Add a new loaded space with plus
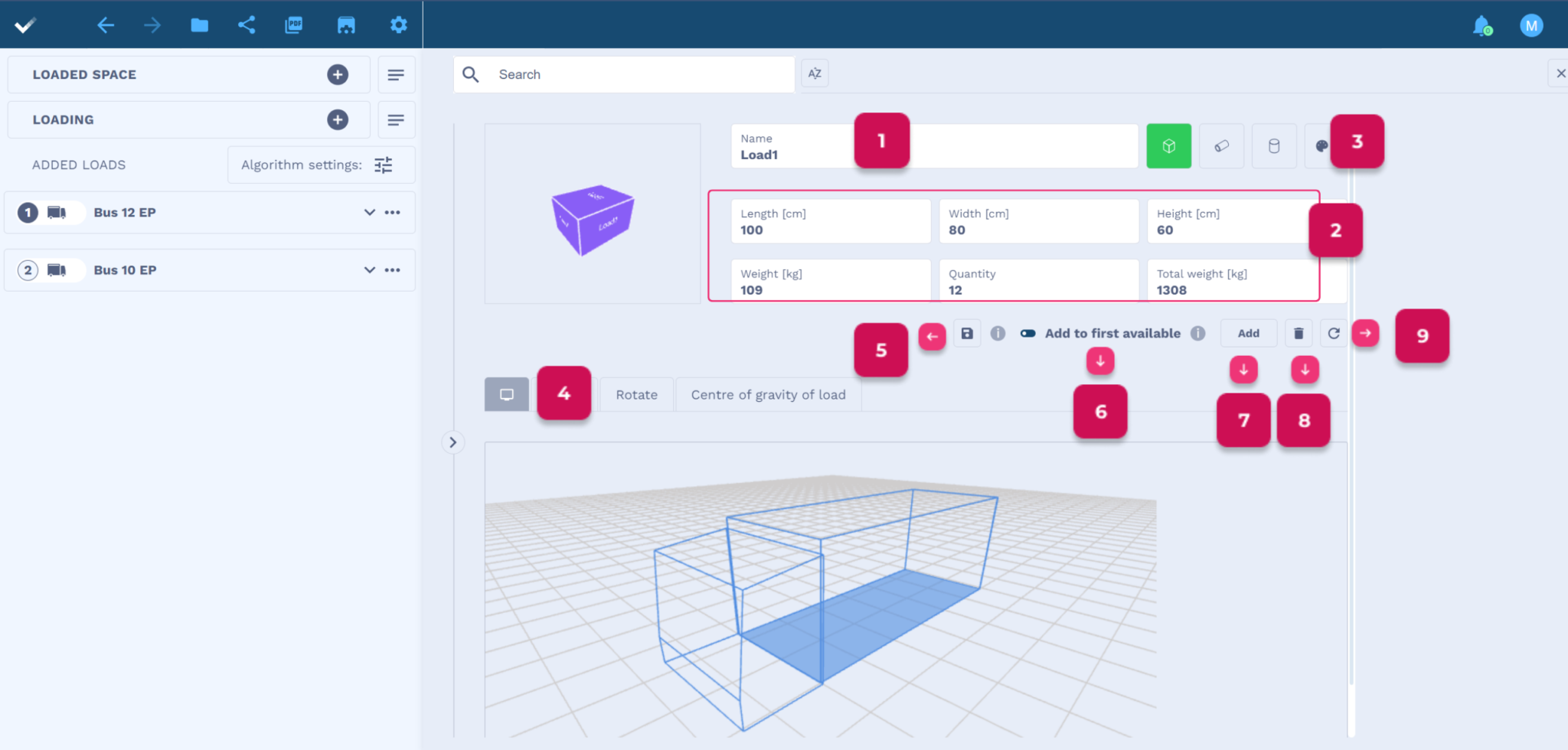 [338, 74]
